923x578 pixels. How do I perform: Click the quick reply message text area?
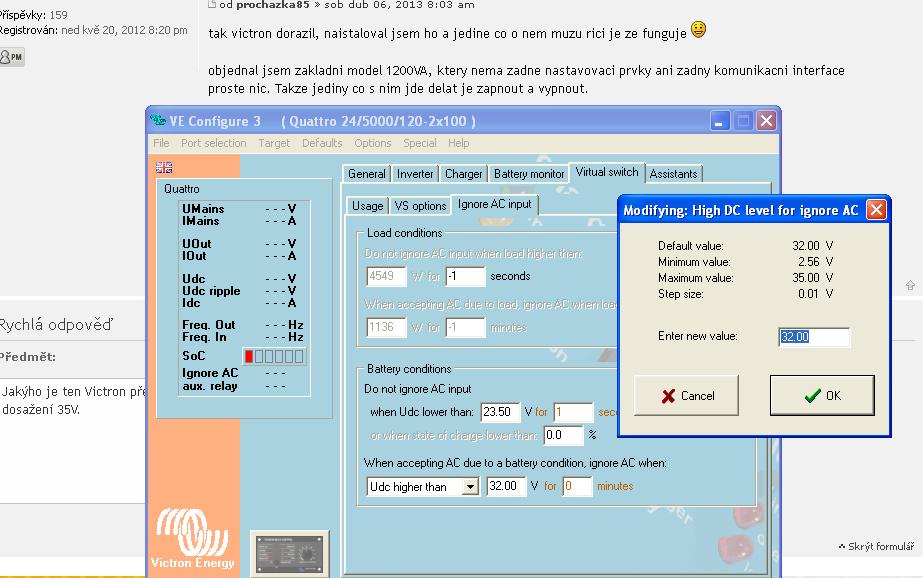[72, 441]
